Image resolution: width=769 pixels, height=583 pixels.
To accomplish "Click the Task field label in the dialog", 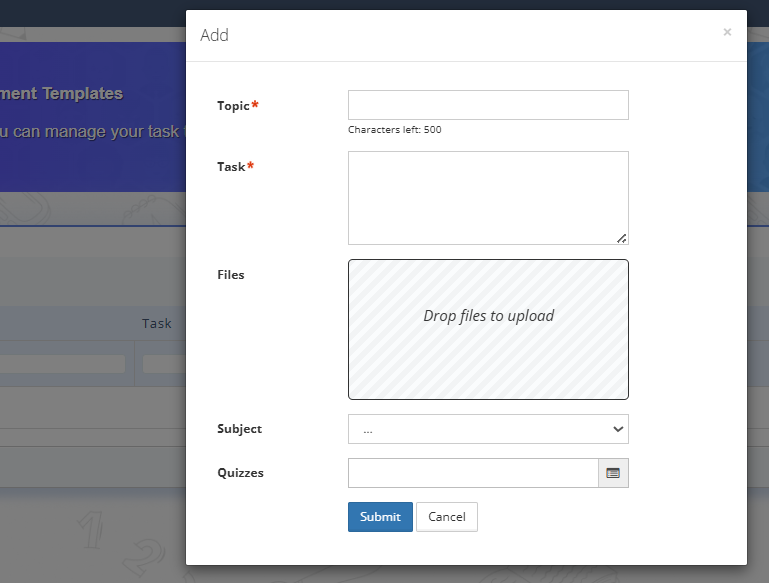I will pos(231,167).
